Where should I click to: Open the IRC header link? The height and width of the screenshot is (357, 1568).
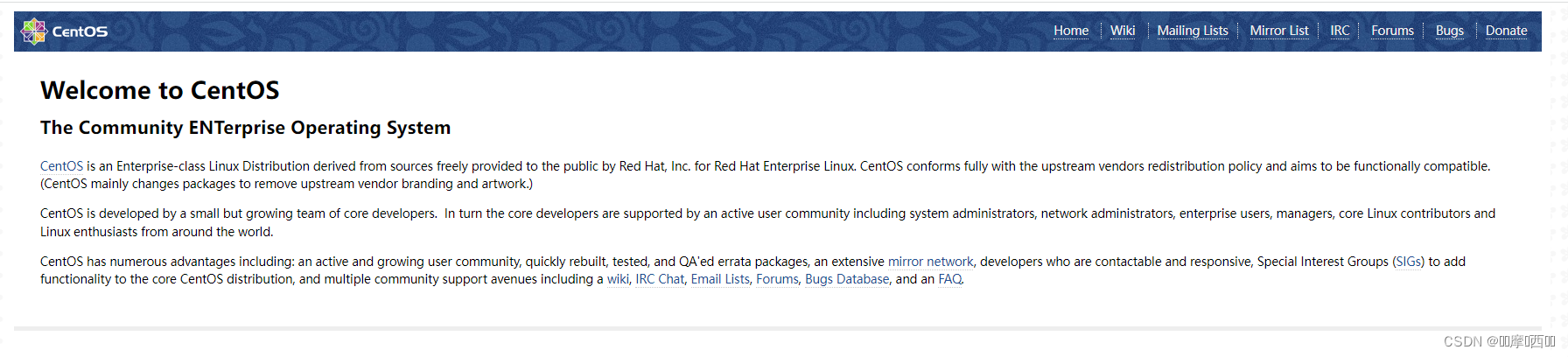click(x=1340, y=31)
